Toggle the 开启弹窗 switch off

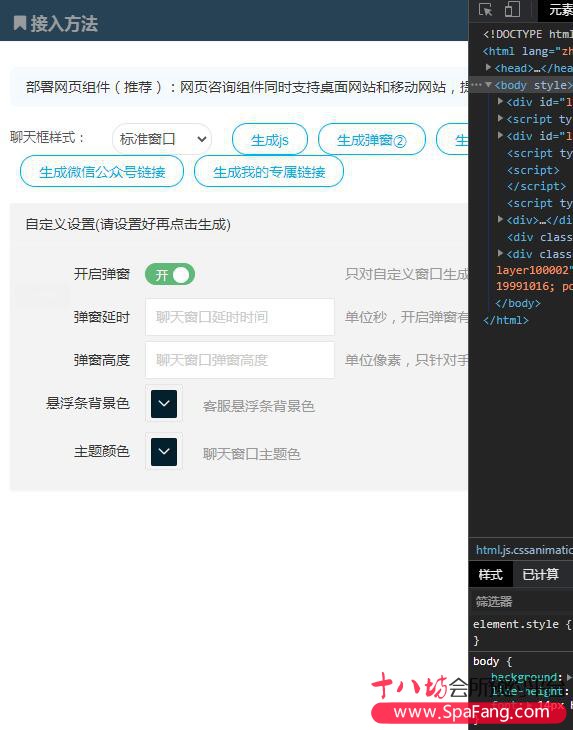170,274
